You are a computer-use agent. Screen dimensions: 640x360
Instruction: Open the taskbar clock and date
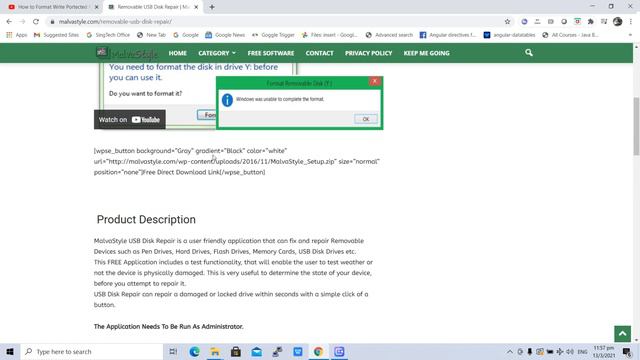coord(604,351)
